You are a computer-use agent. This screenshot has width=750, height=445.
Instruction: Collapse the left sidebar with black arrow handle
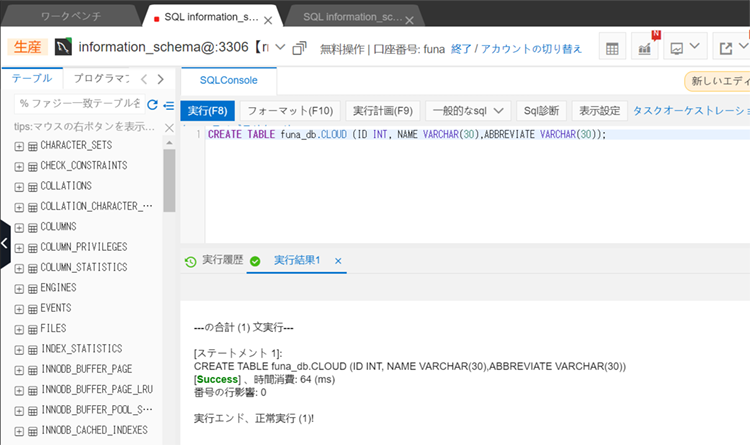pyautogui.click(x=5, y=244)
